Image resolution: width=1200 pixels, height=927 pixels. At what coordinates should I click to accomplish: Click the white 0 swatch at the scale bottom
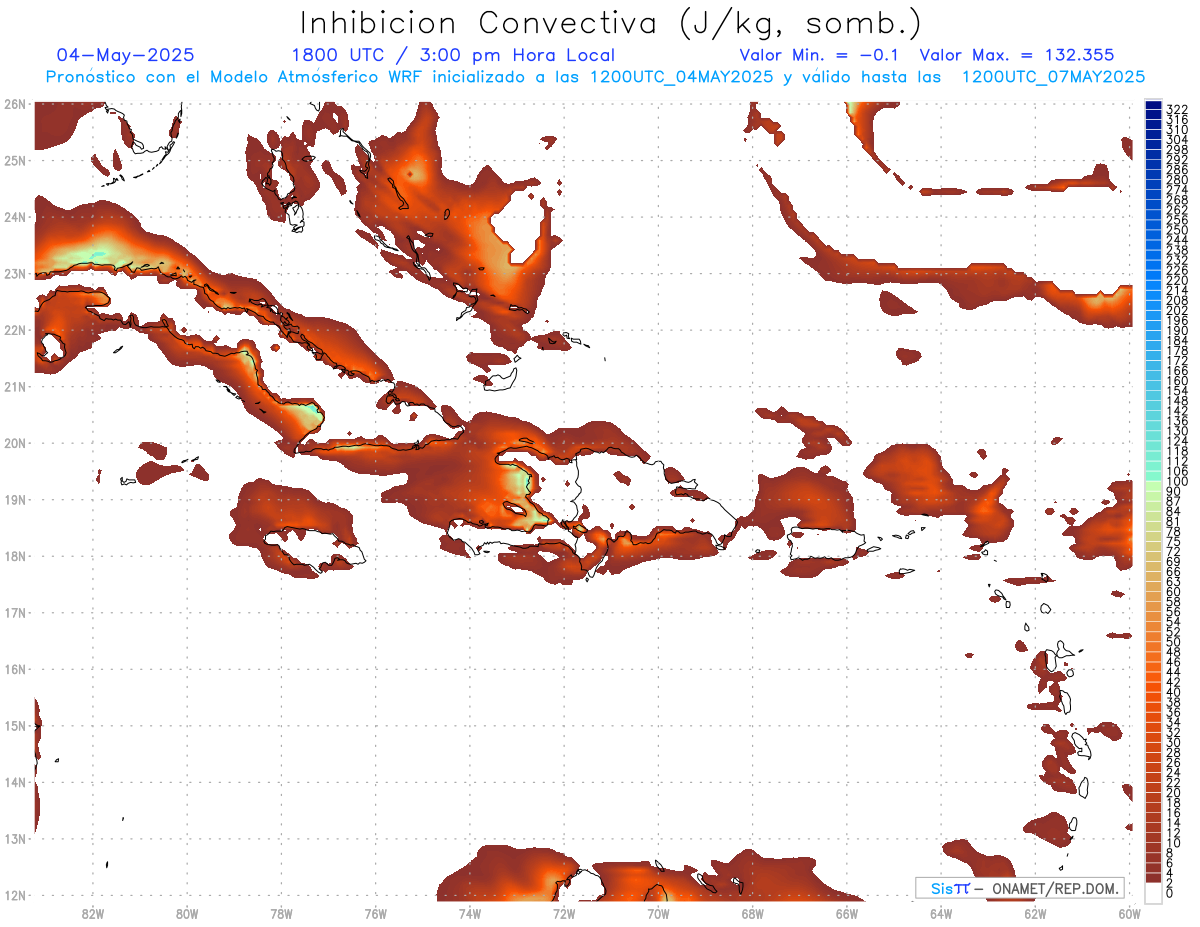1154,892
